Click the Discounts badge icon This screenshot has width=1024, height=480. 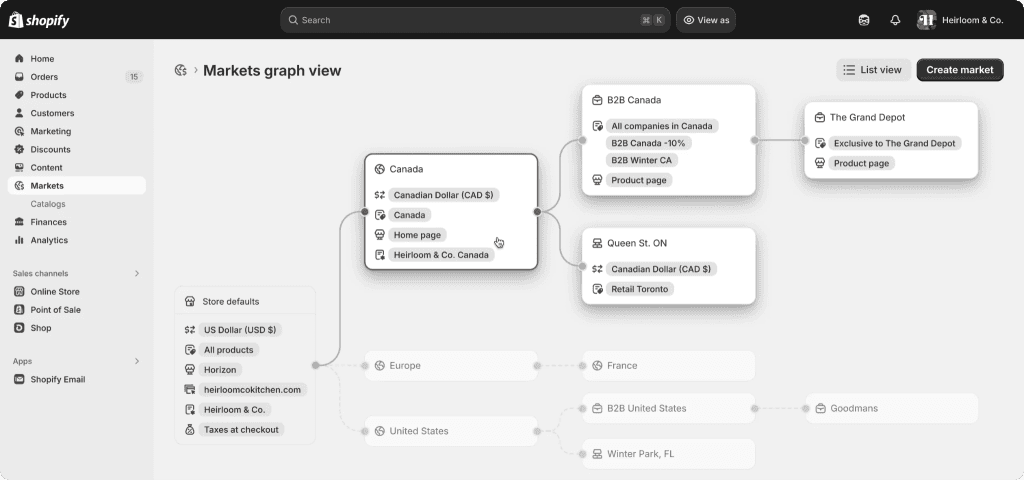click(19, 150)
